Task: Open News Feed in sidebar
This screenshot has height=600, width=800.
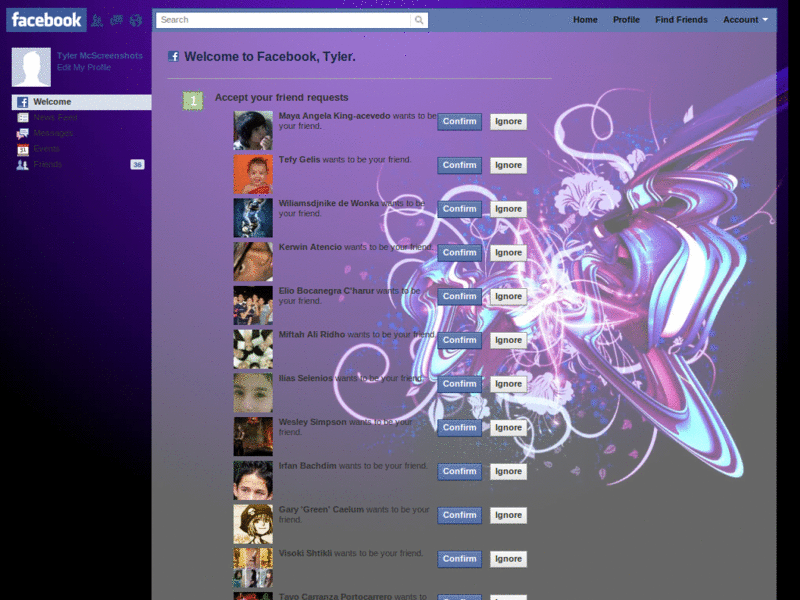Action: click(55, 118)
